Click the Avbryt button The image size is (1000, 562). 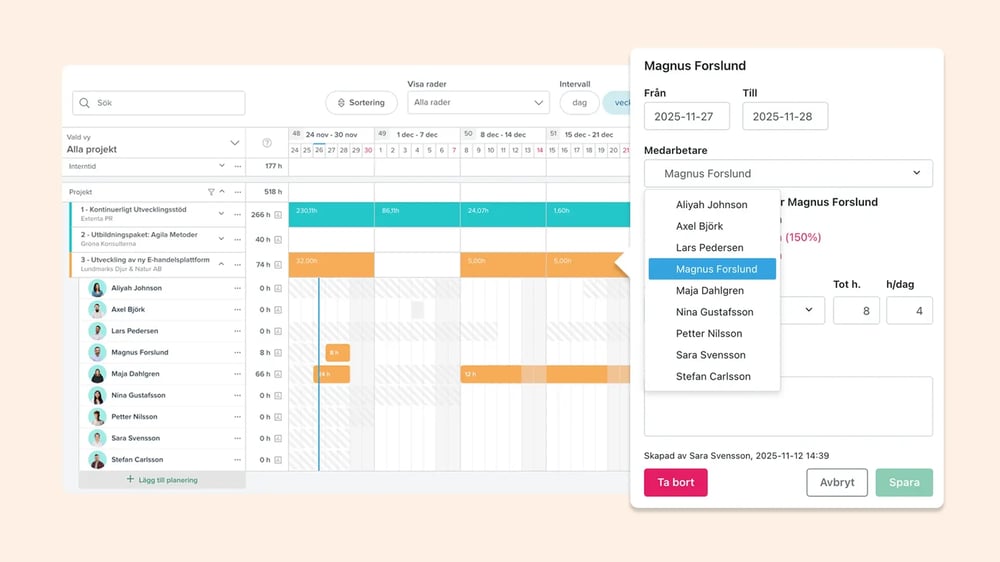click(x=836, y=482)
